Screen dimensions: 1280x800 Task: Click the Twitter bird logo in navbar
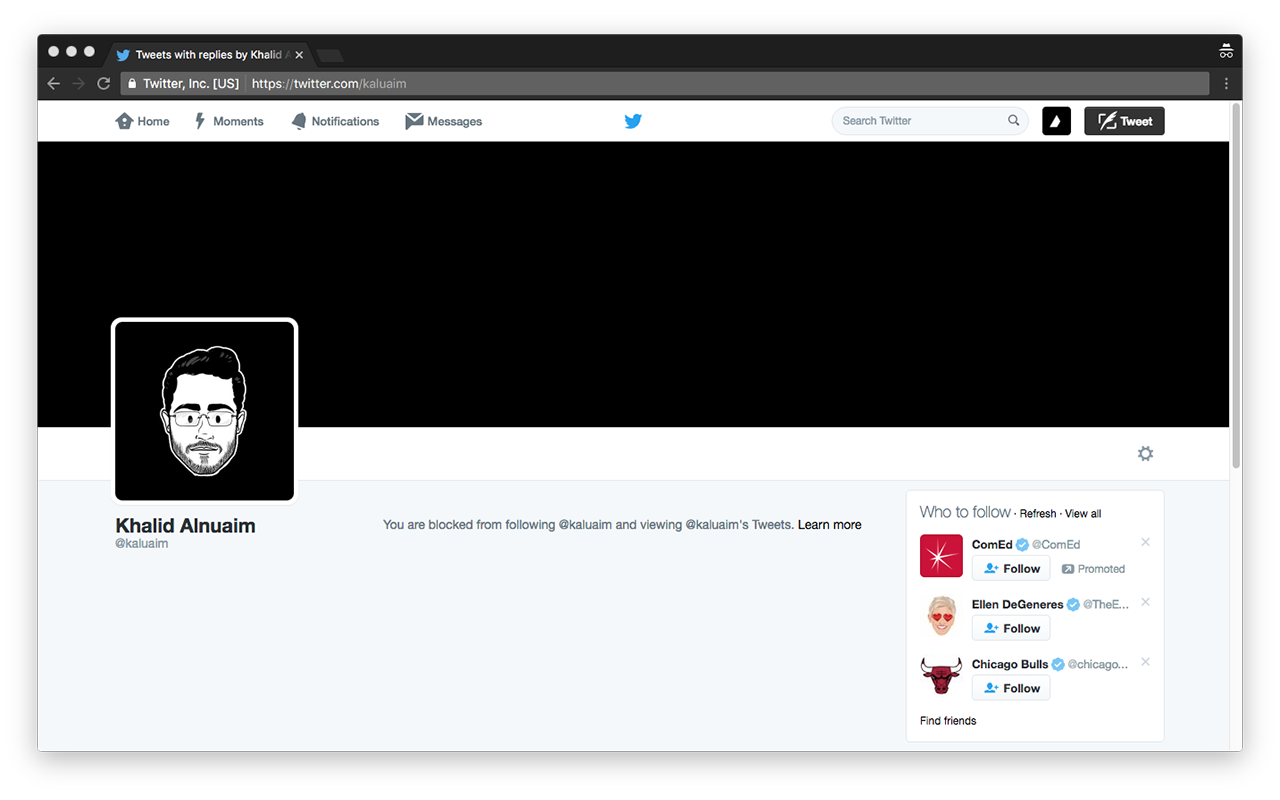pos(633,121)
